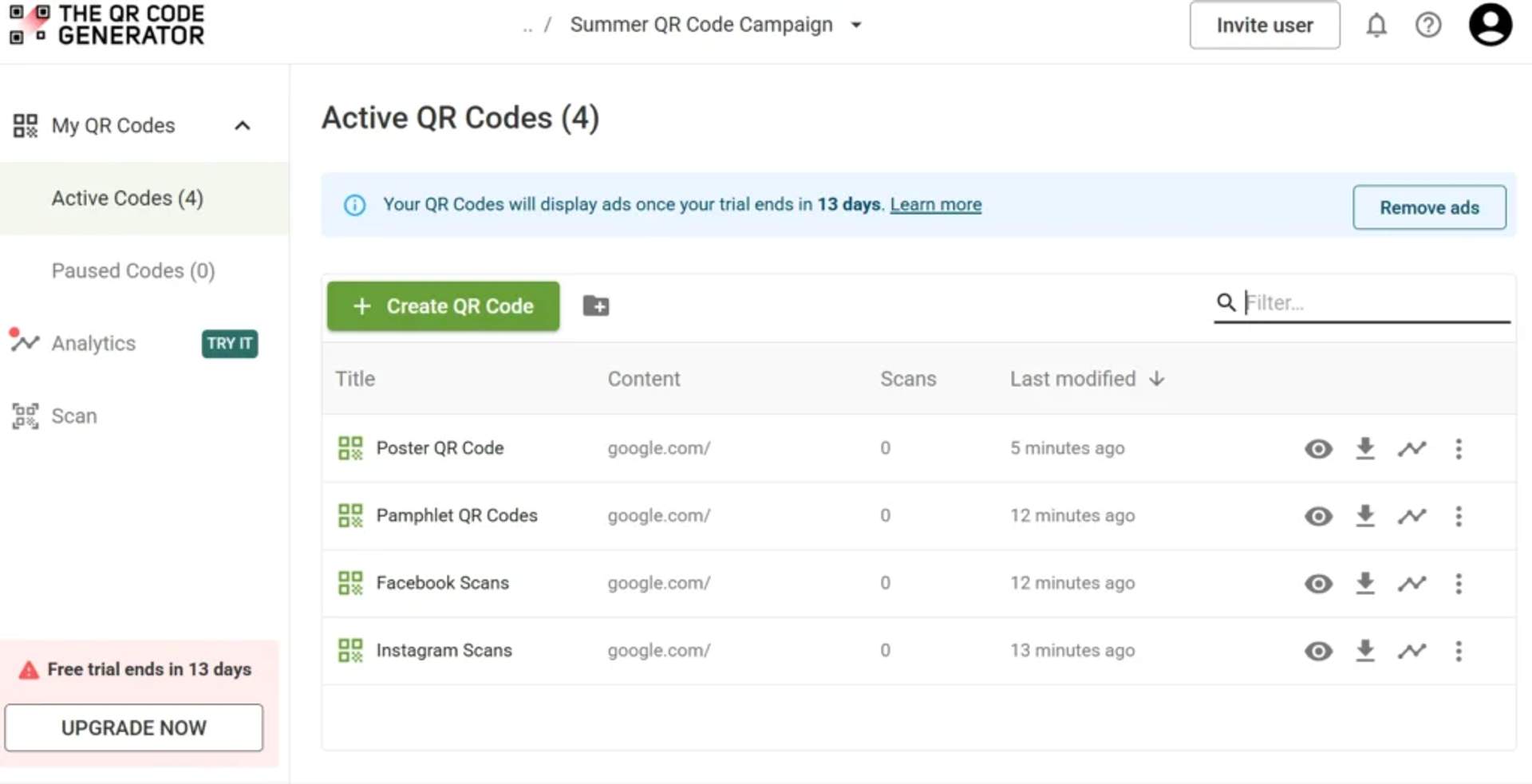
Task: Sort by the Title column header
Action: 355,379
